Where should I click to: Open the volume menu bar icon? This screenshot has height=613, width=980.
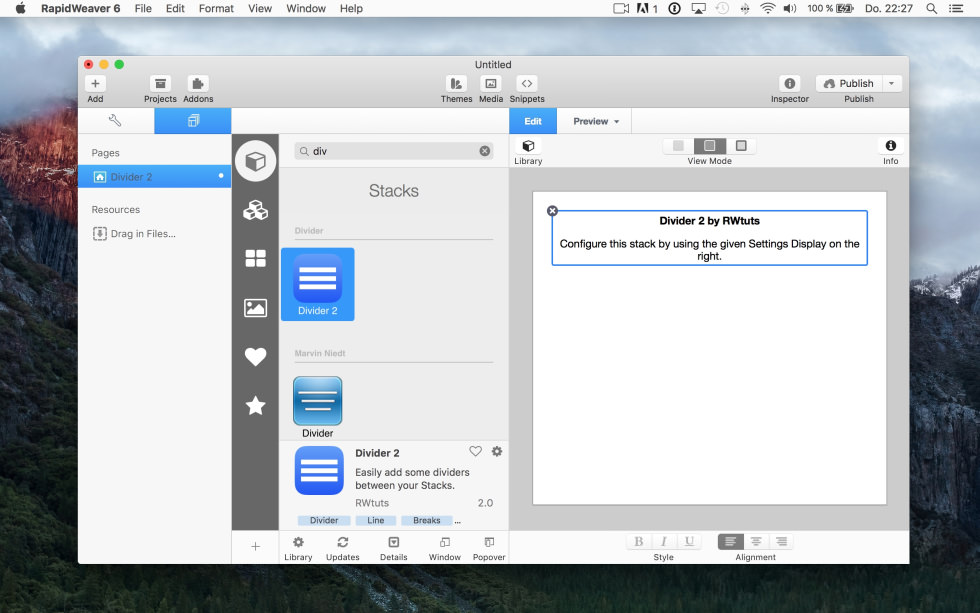(790, 8)
